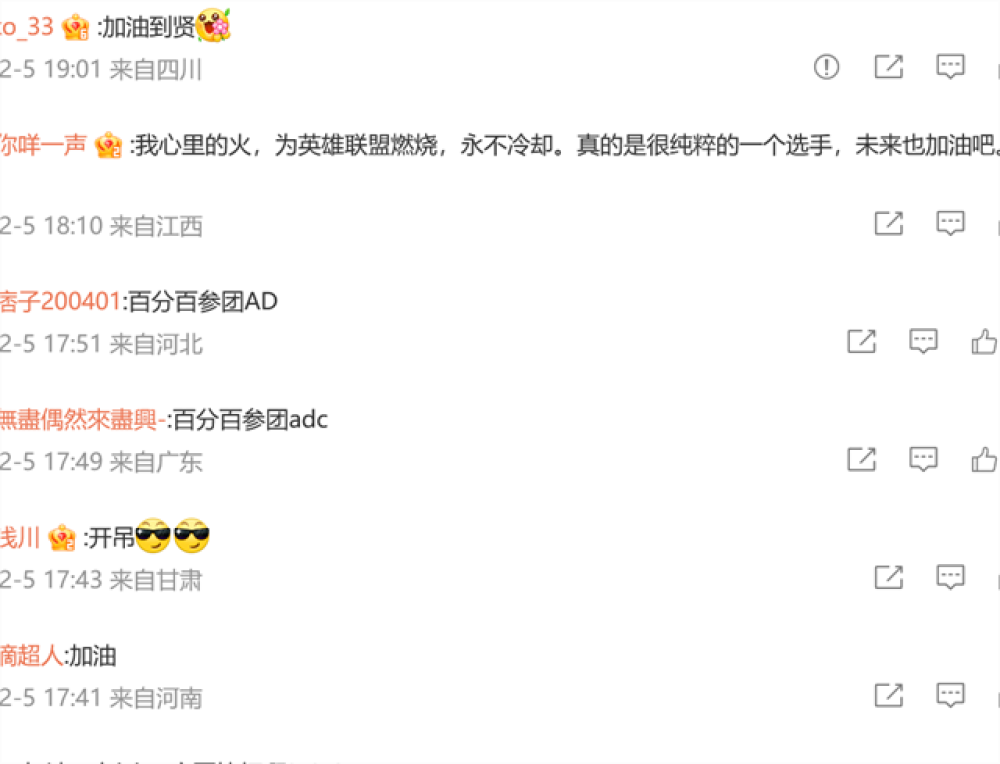Repost the 19:01 comment from 四川
Viewport: 1000px width, 764px height.
888,66
